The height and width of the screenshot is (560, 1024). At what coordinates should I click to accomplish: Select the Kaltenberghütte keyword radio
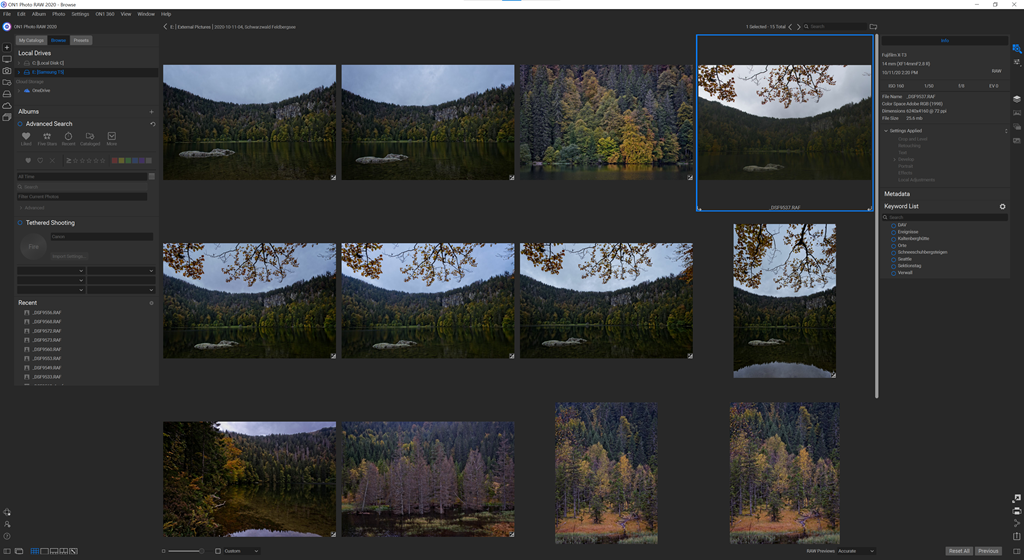point(894,238)
